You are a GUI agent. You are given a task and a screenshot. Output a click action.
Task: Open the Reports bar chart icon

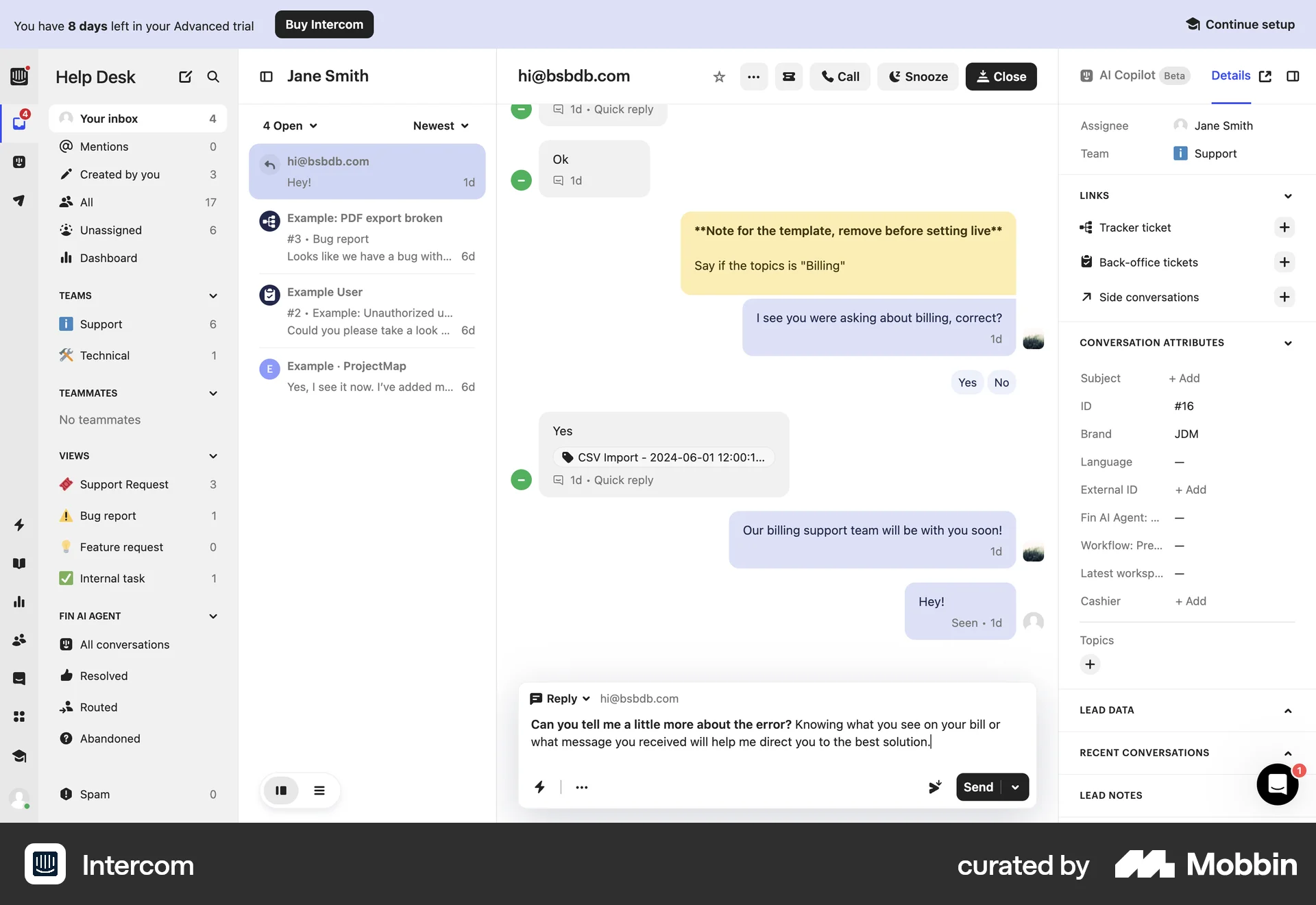(20, 602)
